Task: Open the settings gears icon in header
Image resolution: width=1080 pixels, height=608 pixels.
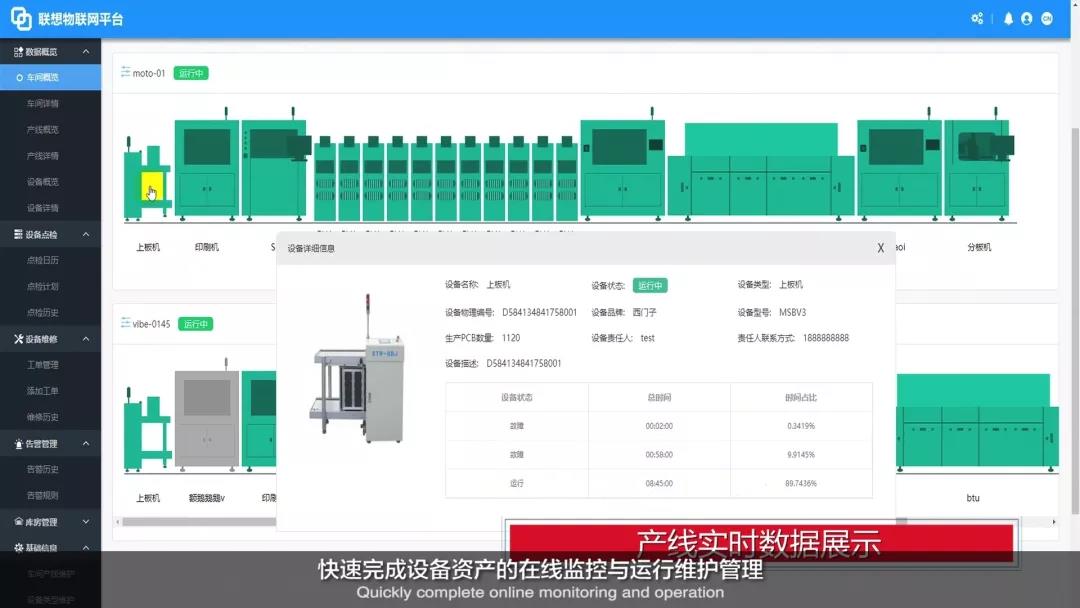Action: [x=977, y=19]
